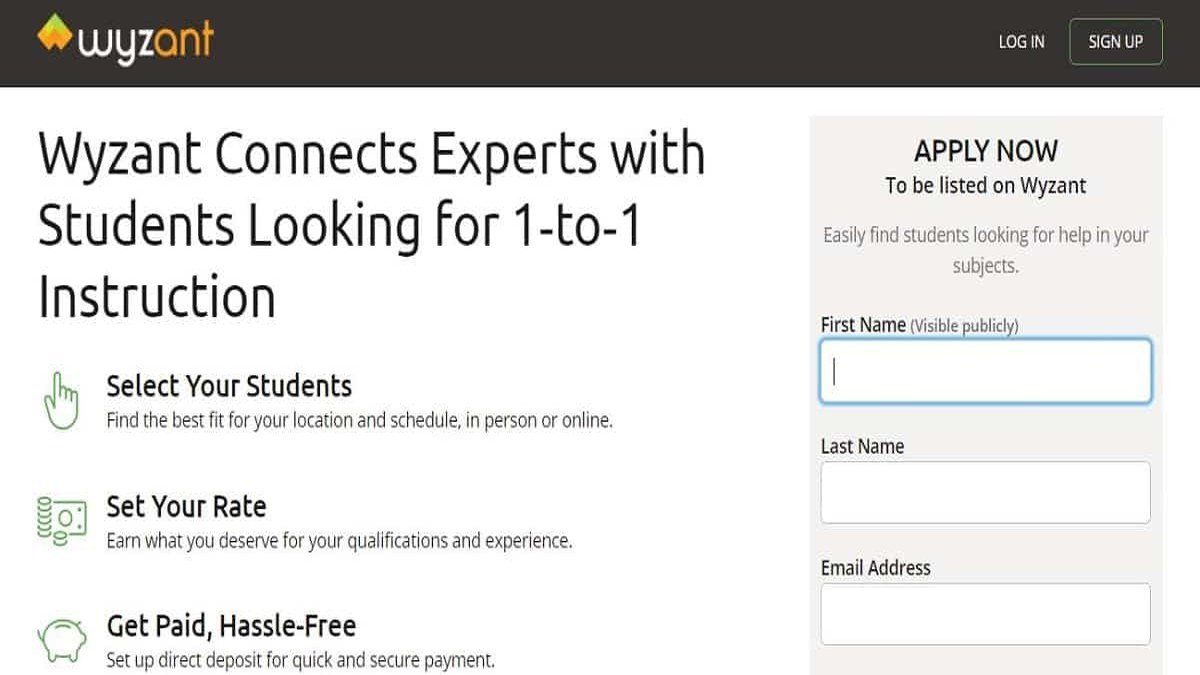Click the orange Wyzant diamond logo icon
1200x675 pixels.
pyautogui.click(x=55, y=32)
